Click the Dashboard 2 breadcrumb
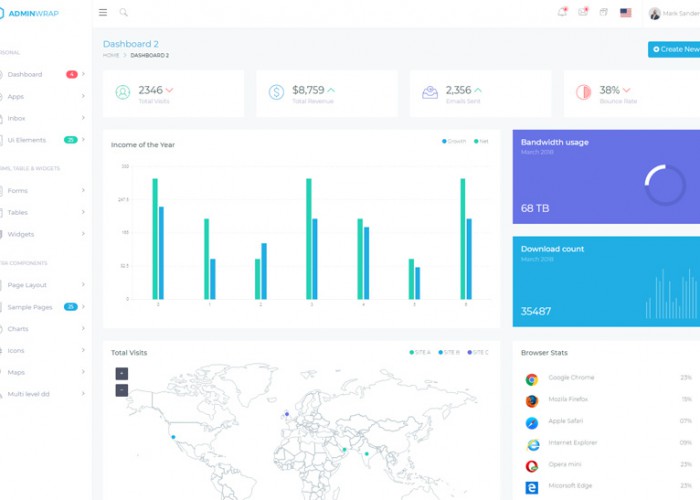 tap(150, 55)
